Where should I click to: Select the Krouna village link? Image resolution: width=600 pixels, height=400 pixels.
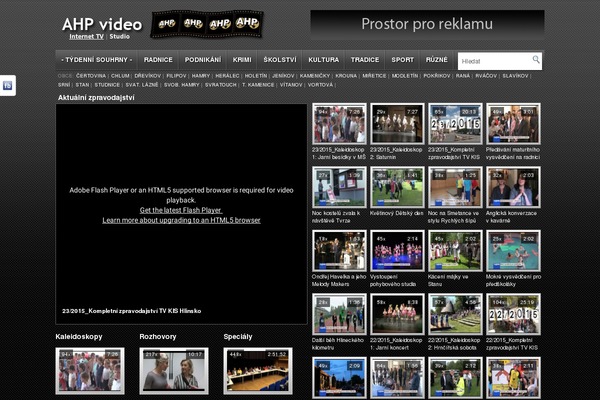tap(346, 76)
